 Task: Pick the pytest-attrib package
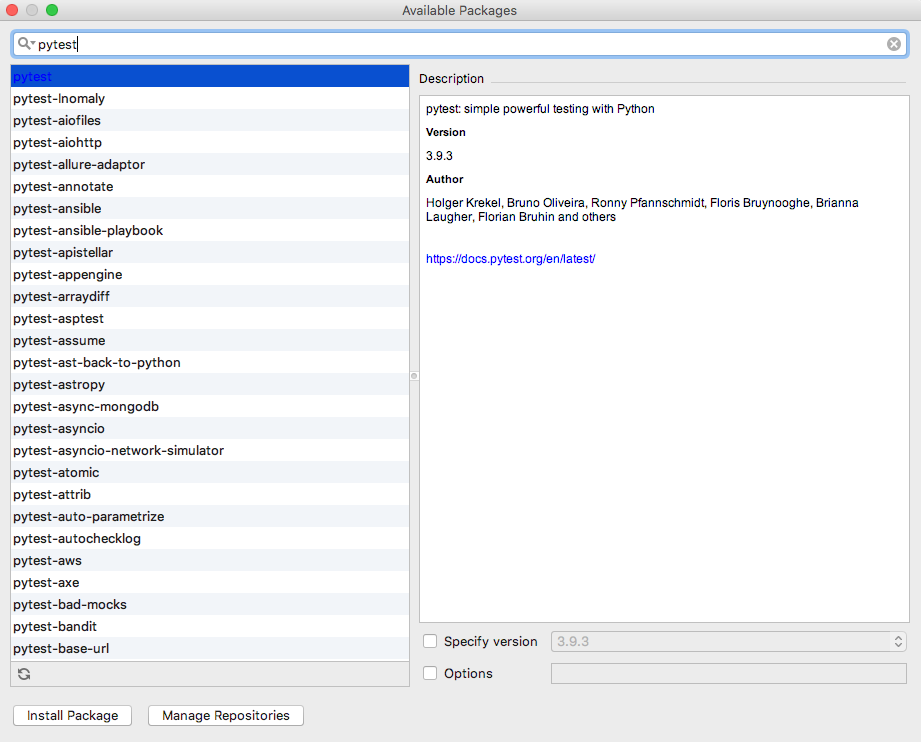click(210, 495)
